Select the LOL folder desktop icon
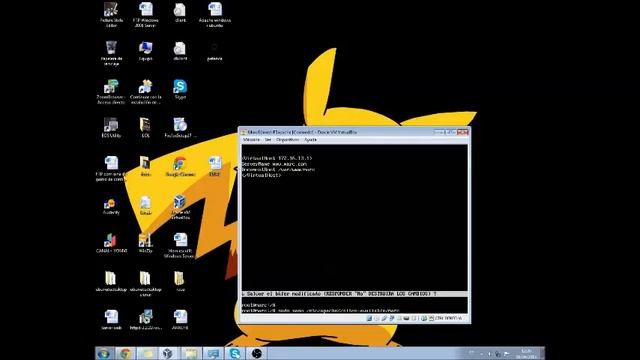The image size is (640, 360). (x=145, y=128)
